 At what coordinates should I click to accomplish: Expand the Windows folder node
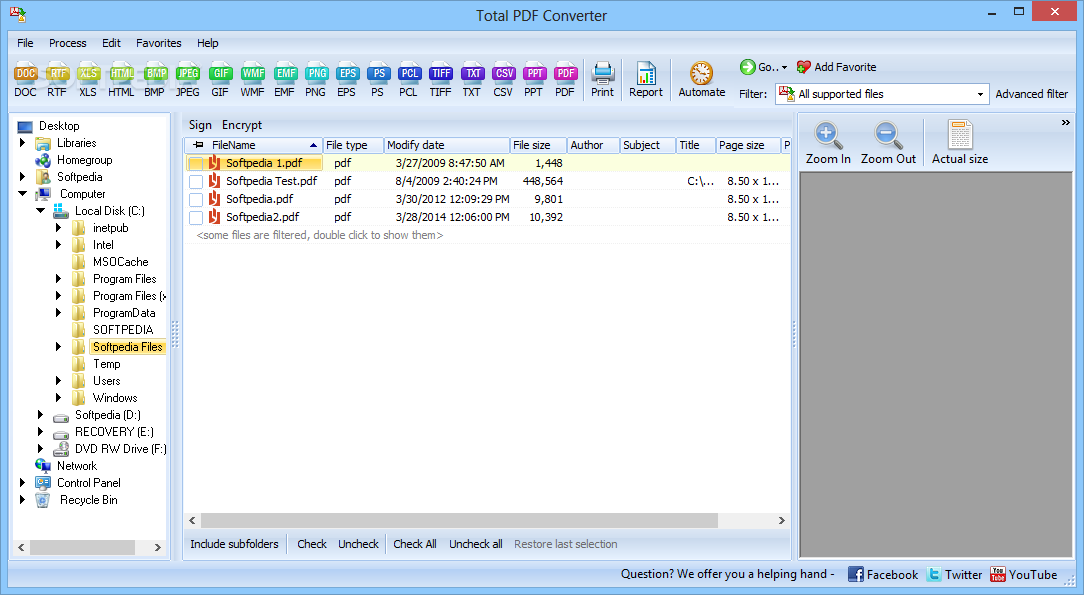click(58, 397)
